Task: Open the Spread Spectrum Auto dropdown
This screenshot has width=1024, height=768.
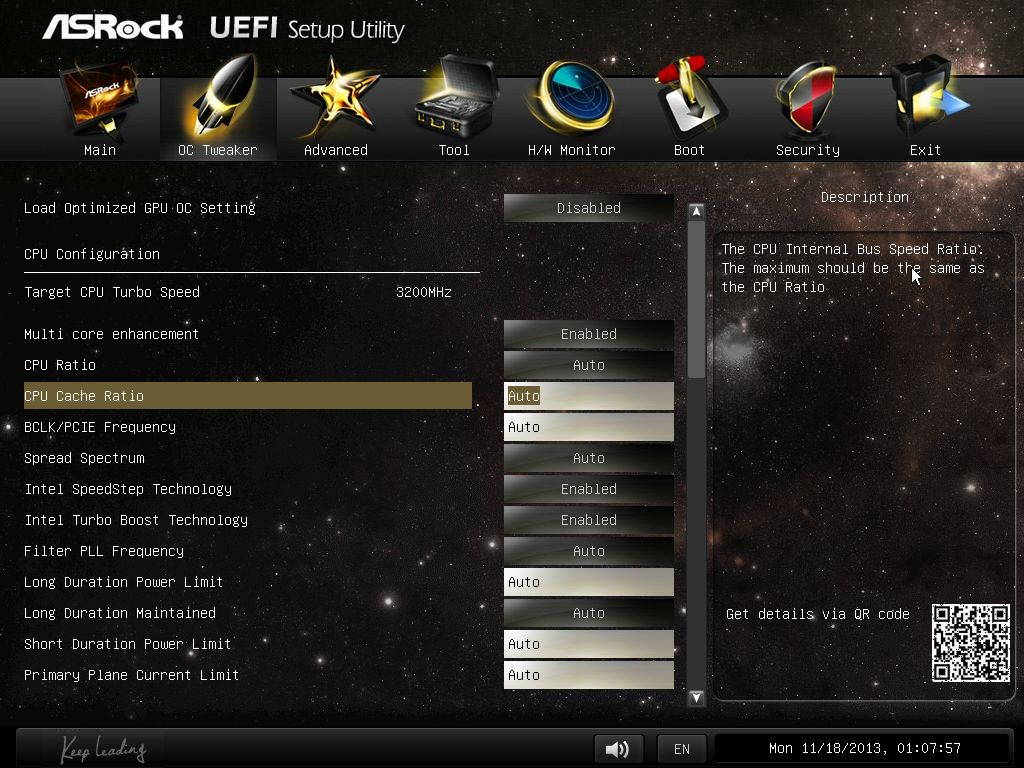Action: coord(588,458)
